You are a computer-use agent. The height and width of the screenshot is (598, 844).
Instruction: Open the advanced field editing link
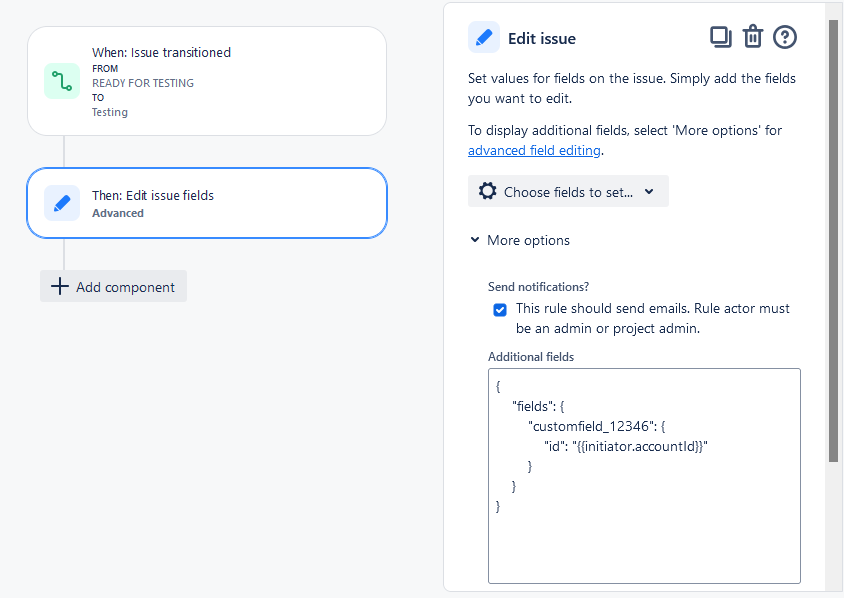coord(534,150)
